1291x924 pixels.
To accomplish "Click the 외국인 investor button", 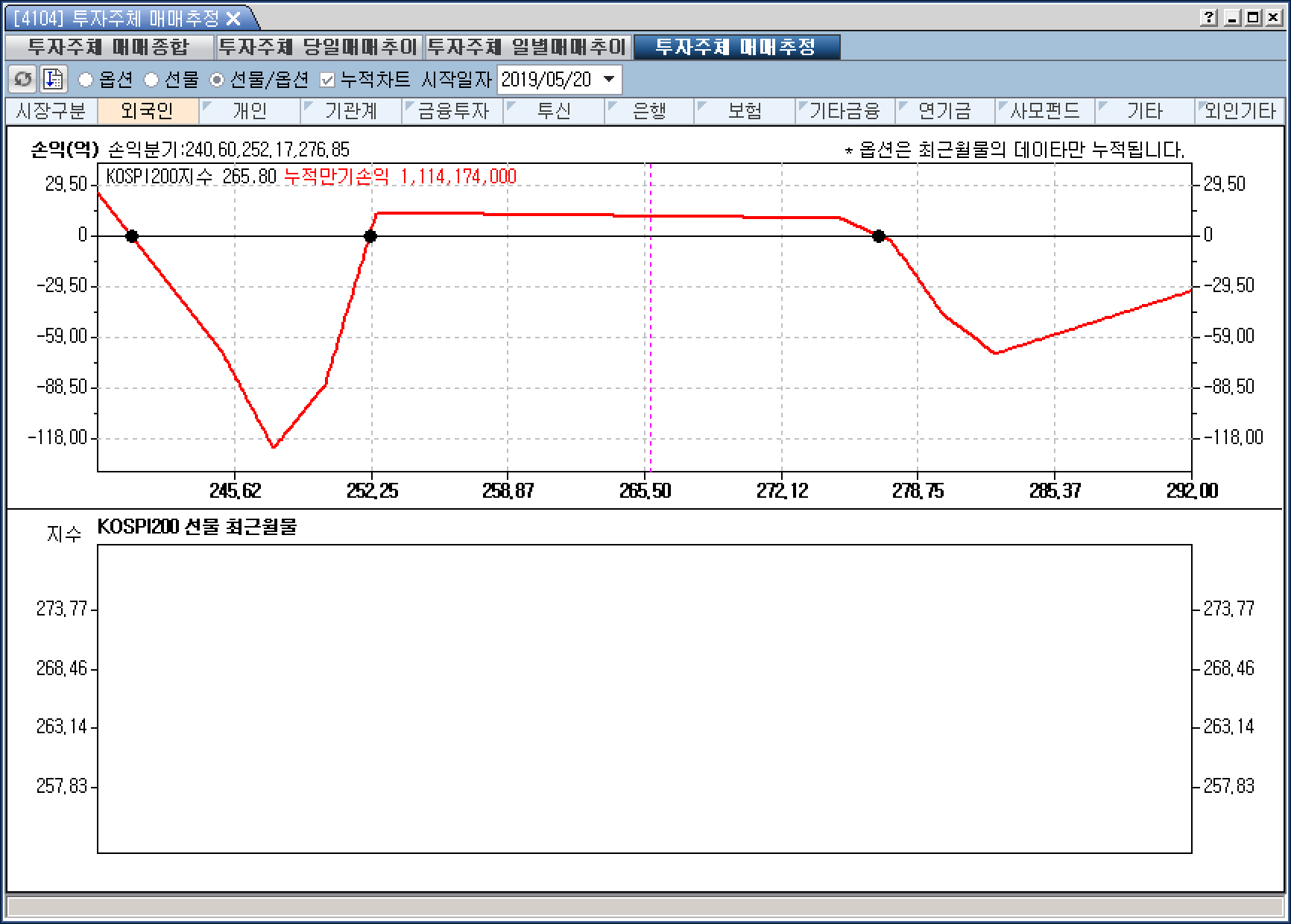I will coord(147,111).
